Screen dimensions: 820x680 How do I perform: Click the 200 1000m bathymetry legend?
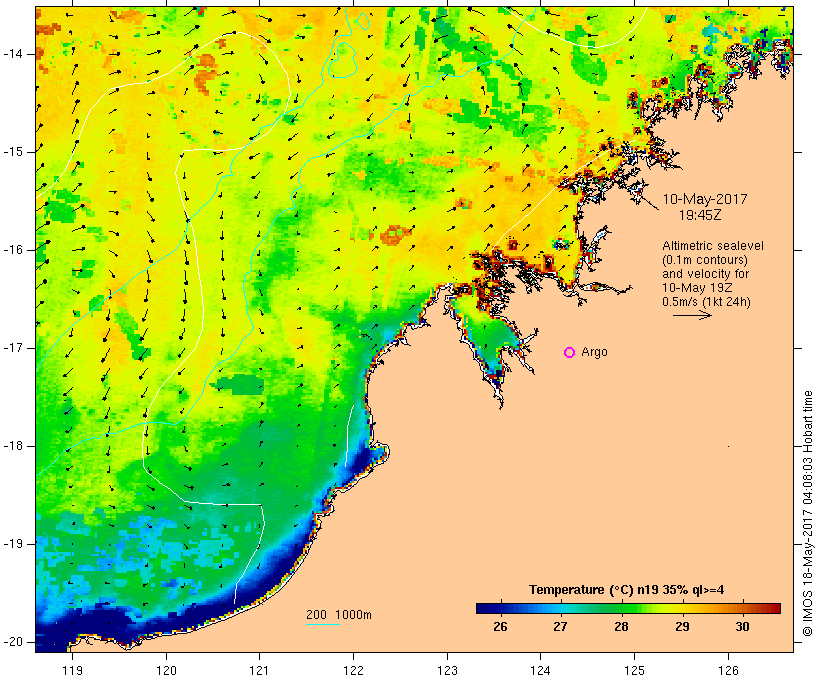(339, 615)
